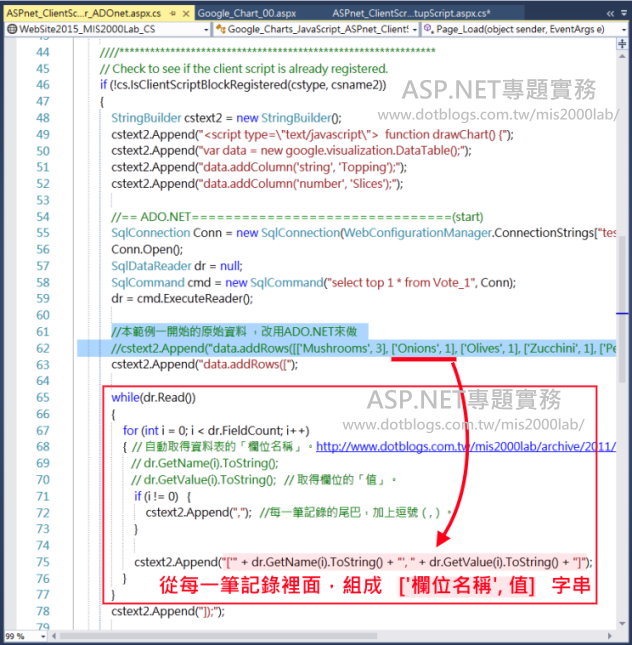632x645 pixels.
Task: Click 'SqlDataReader dr = null;' line
Action: point(177,266)
